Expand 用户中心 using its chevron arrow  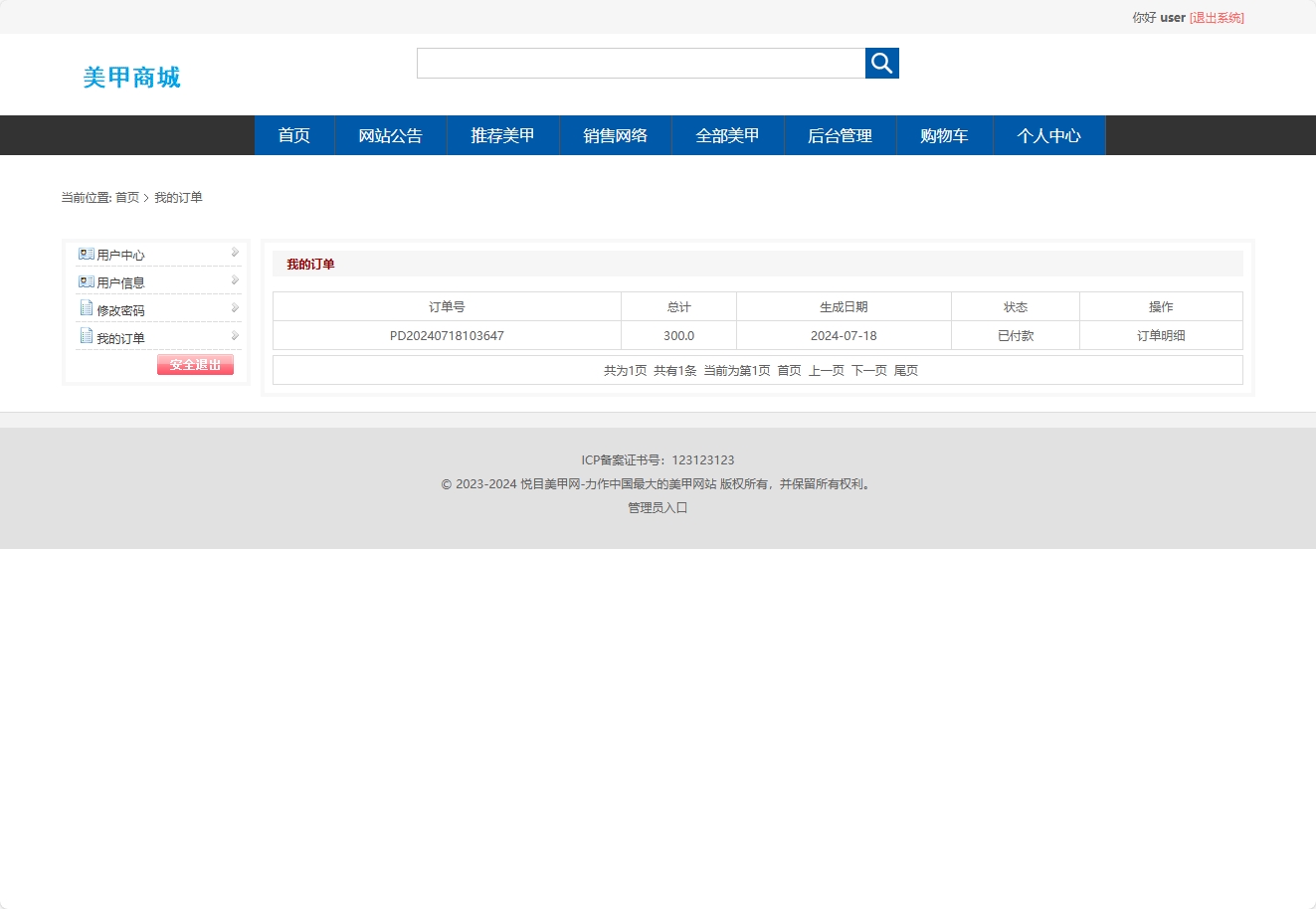click(x=235, y=254)
